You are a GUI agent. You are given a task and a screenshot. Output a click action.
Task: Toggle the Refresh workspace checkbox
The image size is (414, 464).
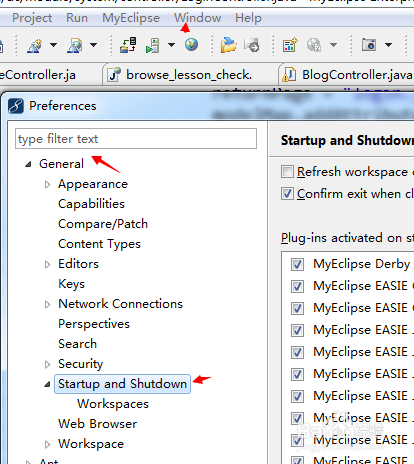pyautogui.click(x=287, y=172)
